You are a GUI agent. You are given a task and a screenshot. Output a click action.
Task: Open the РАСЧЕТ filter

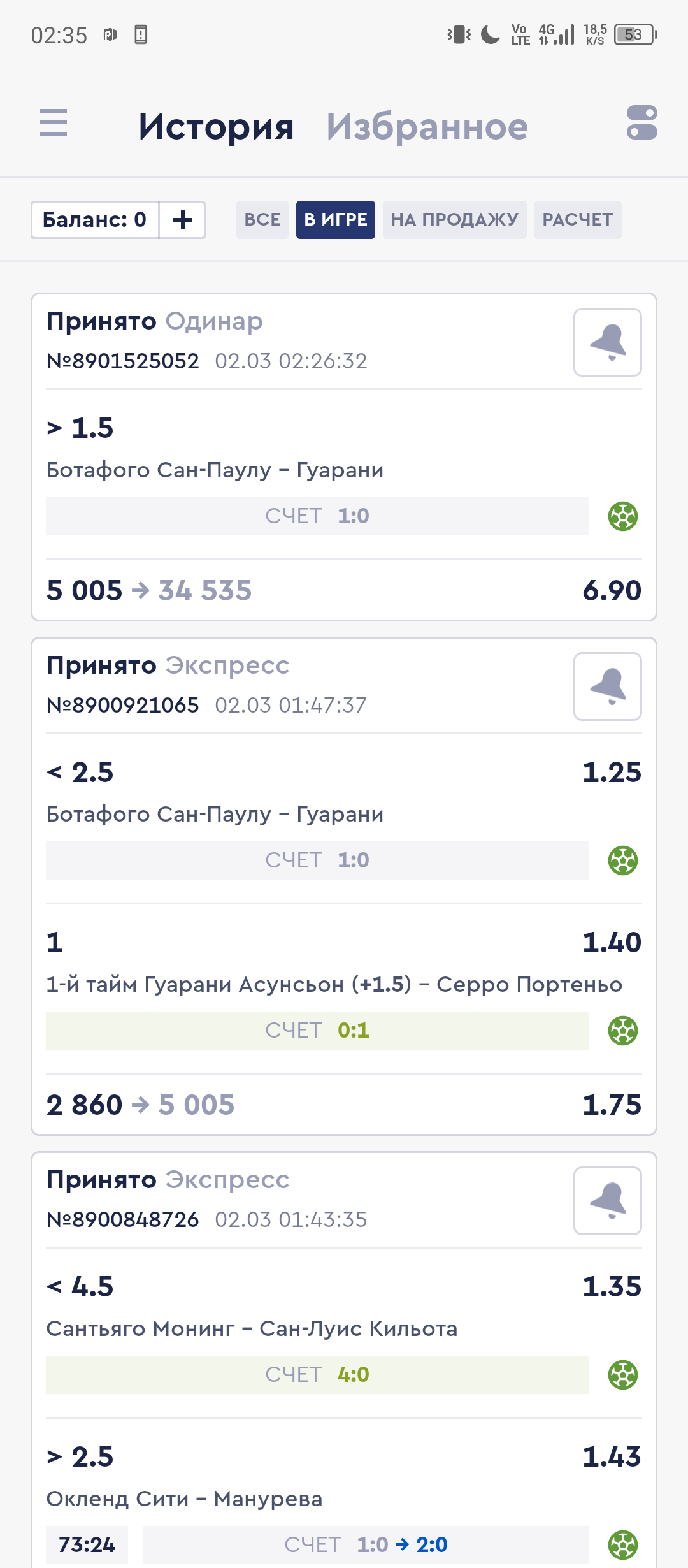pos(577,220)
